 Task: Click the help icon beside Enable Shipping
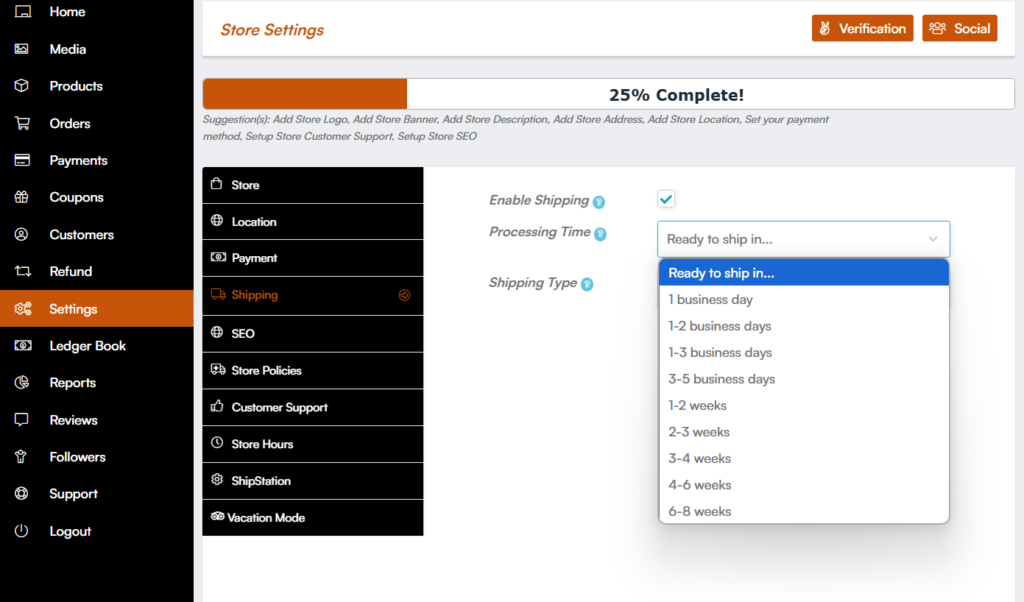pos(598,202)
